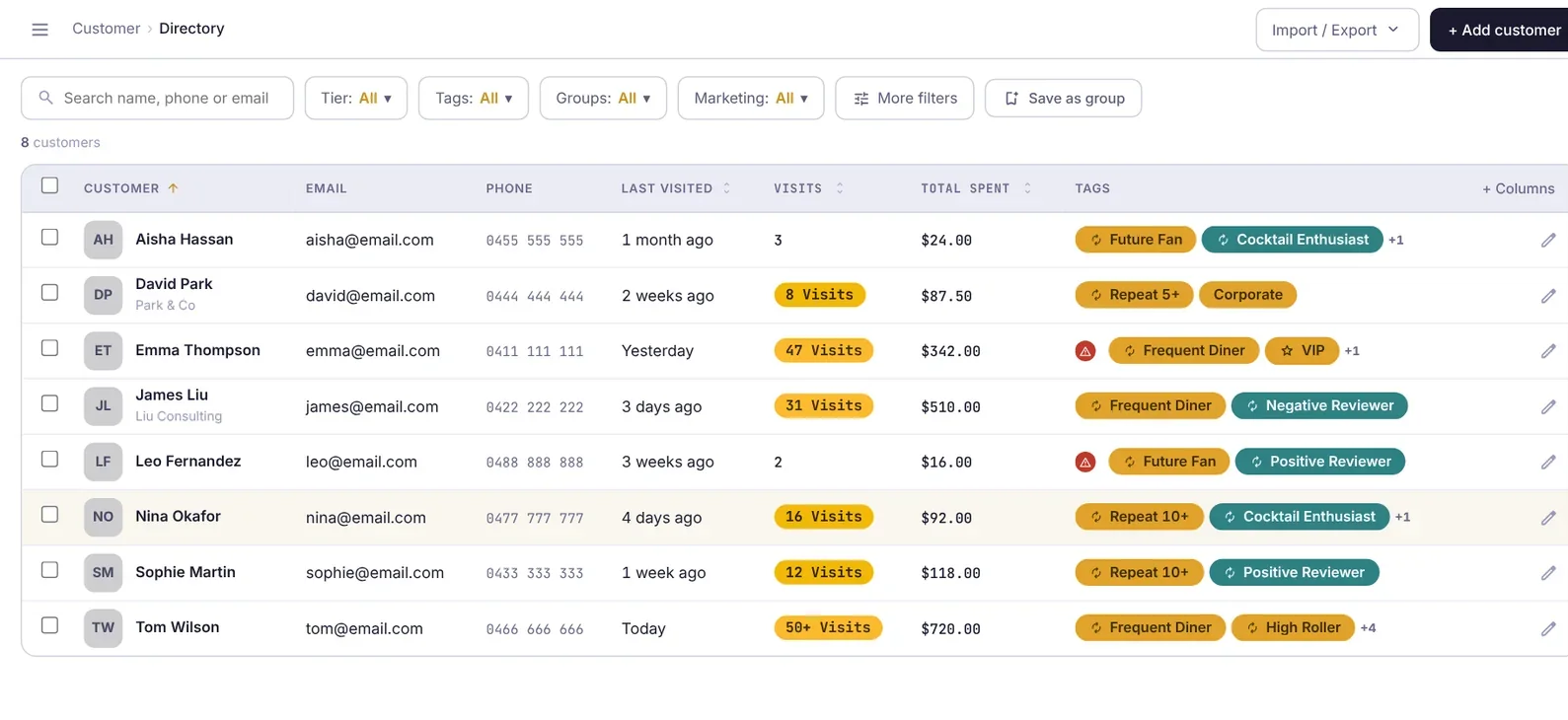
Task: Click the AH avatar for Aisha Hassan
Action: click(103, 240)
